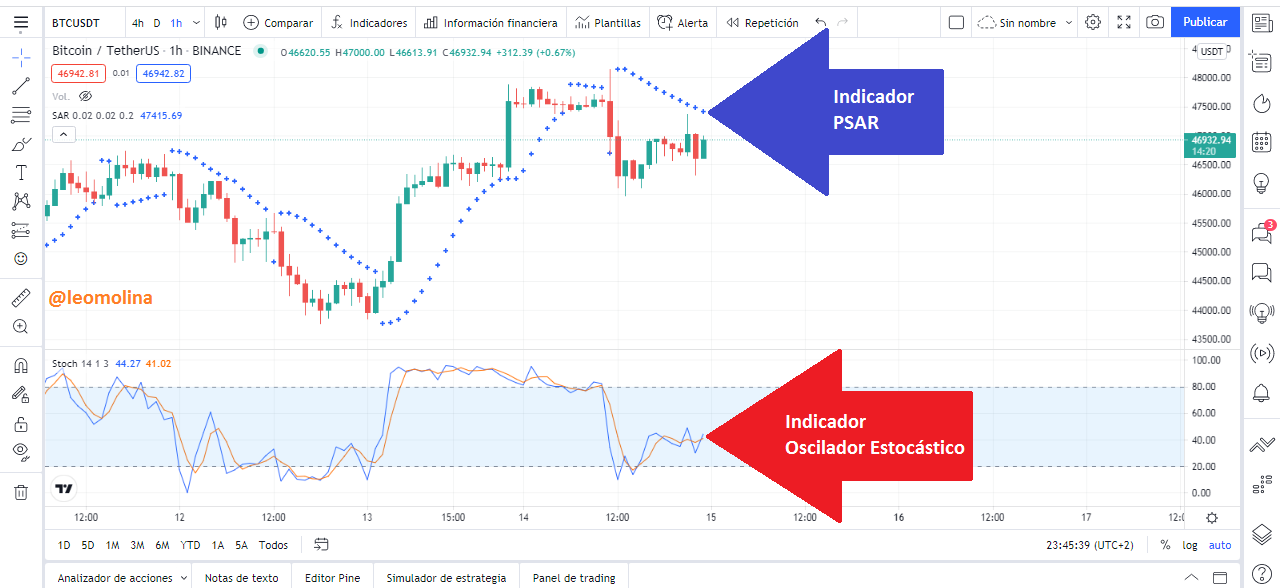
Task: Open the Editor Pine tab
Action: (332, 577)
